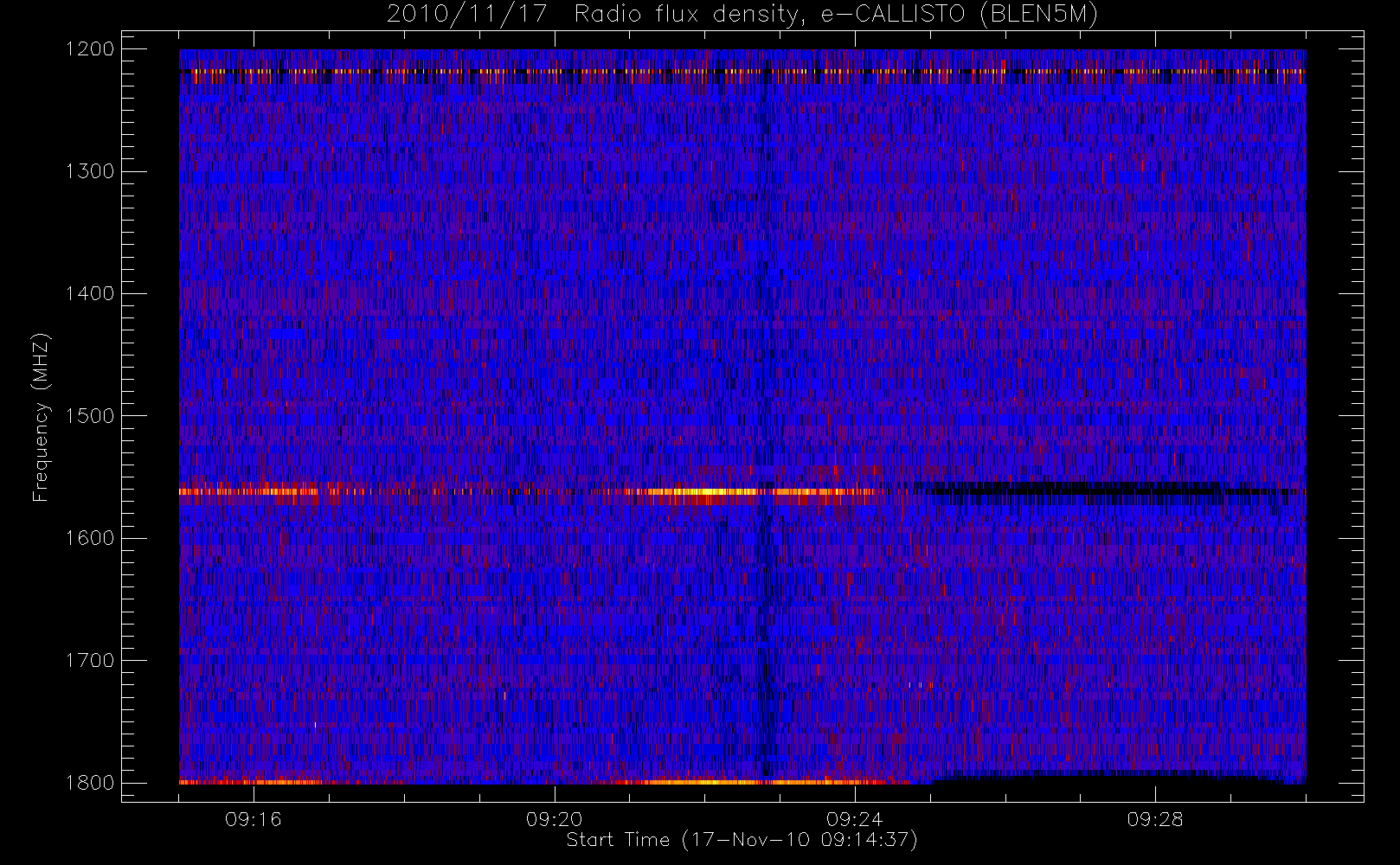Click the 09:28 time tick label
This screenshot has width=1400, height=865.
1155,818
